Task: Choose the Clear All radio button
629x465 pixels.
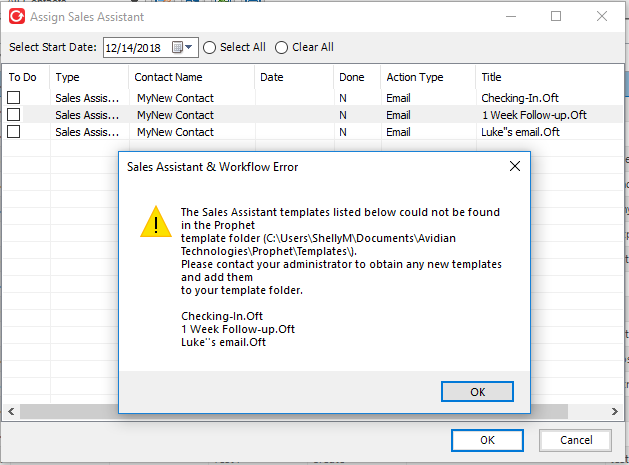Action: (281, 47)
